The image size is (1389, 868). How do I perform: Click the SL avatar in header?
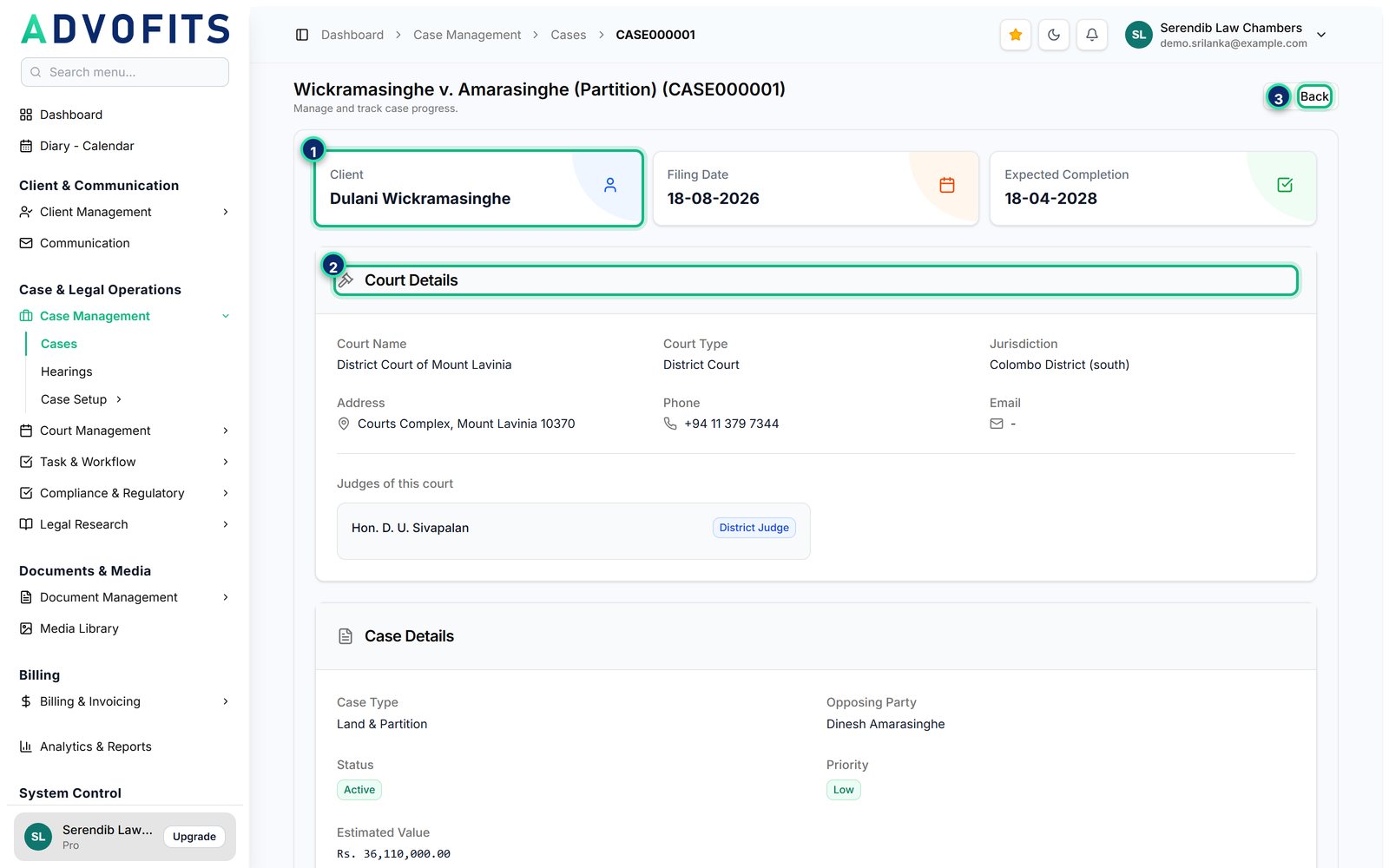click(x=1139, y=35)
